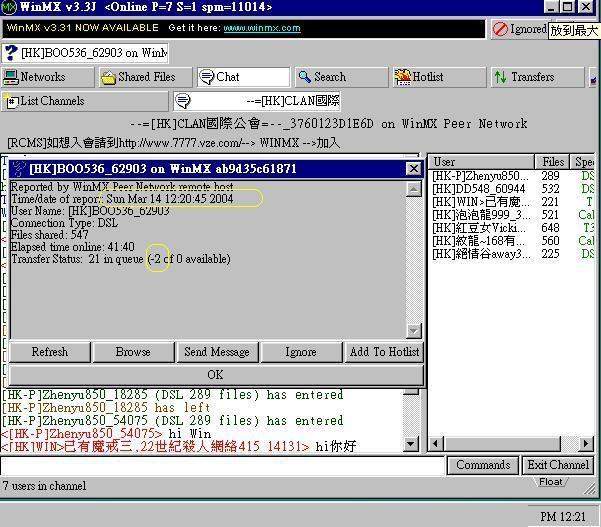601x527 pixels.
Task: Open the Transfers tab
Action: (x=537, y=77)
